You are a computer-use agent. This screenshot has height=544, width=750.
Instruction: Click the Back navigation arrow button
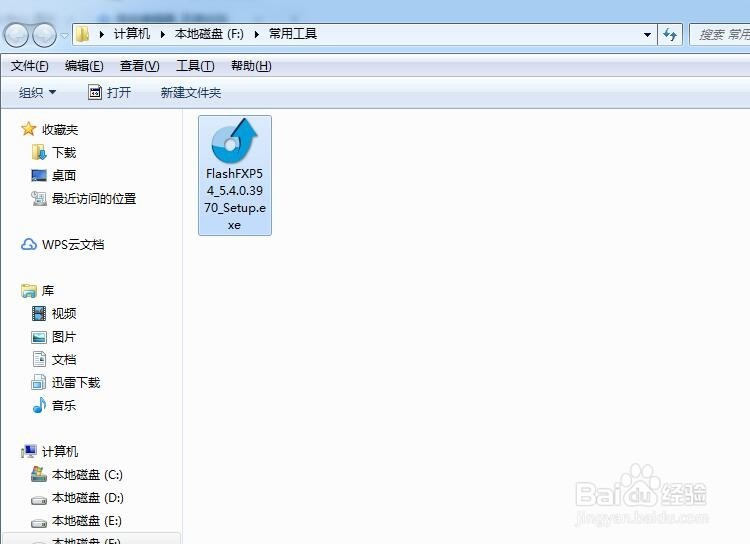point(16,35)
